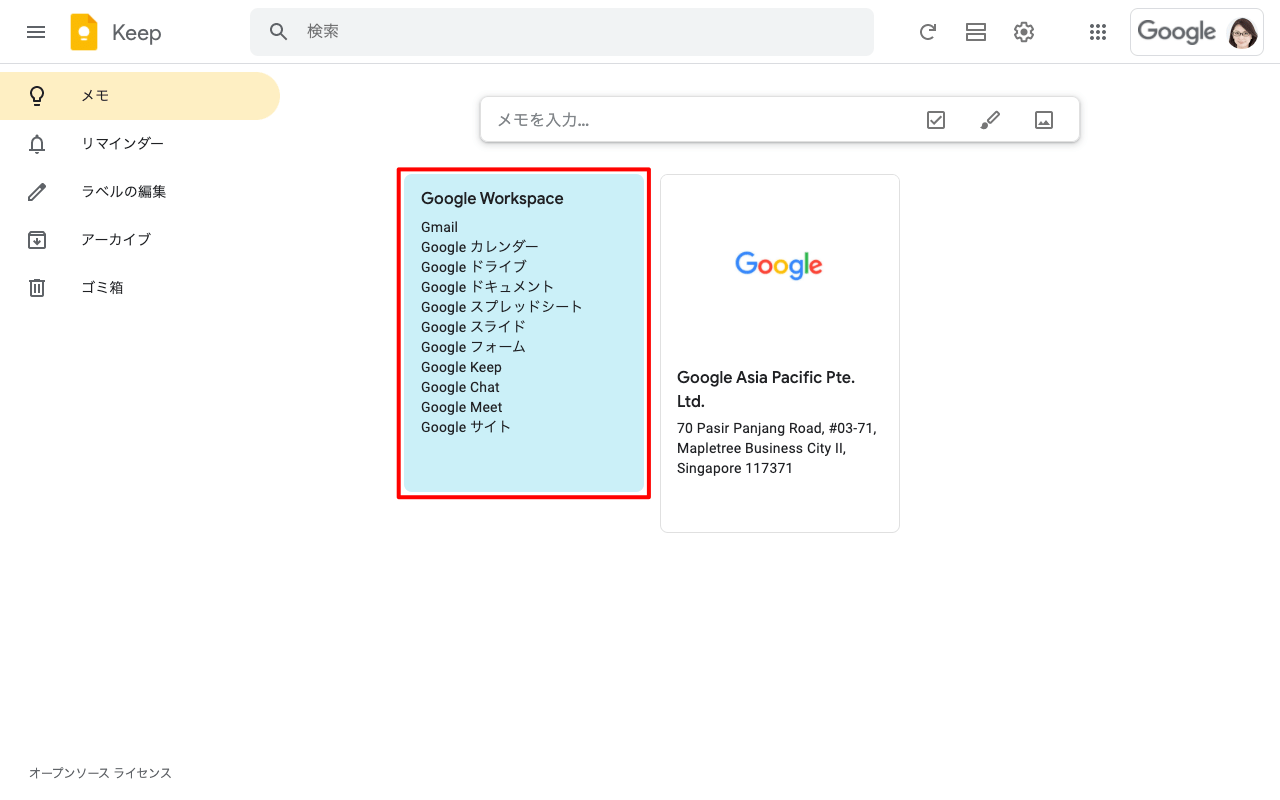This screenshot has height=800, width=1280.
Task: Click the yellow Keep logo icon
Action: click(84, 32)
